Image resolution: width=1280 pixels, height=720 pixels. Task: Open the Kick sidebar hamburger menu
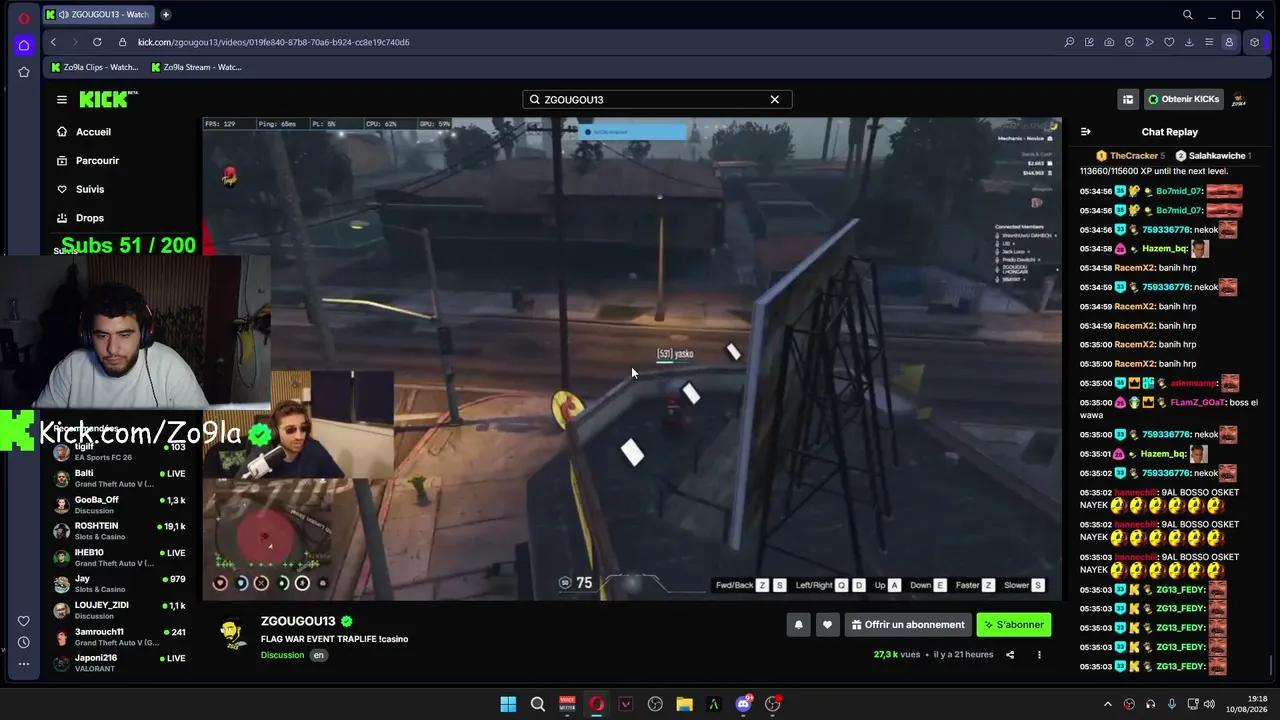coord(62,99)
